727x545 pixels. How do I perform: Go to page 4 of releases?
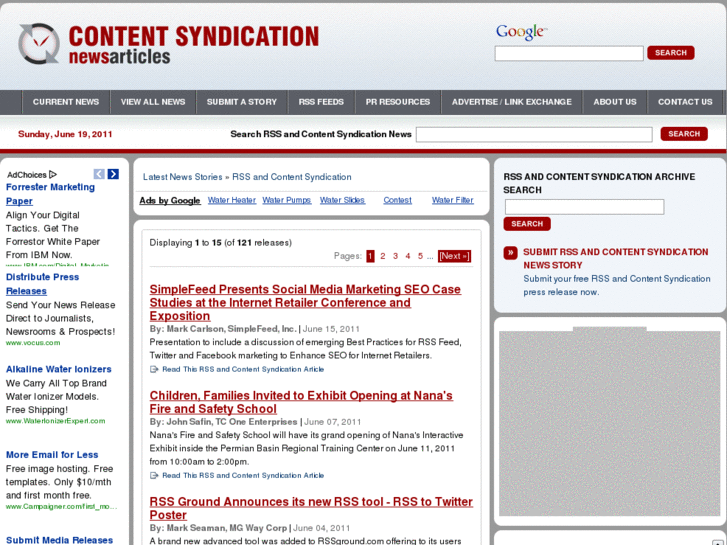pos(408,256)
